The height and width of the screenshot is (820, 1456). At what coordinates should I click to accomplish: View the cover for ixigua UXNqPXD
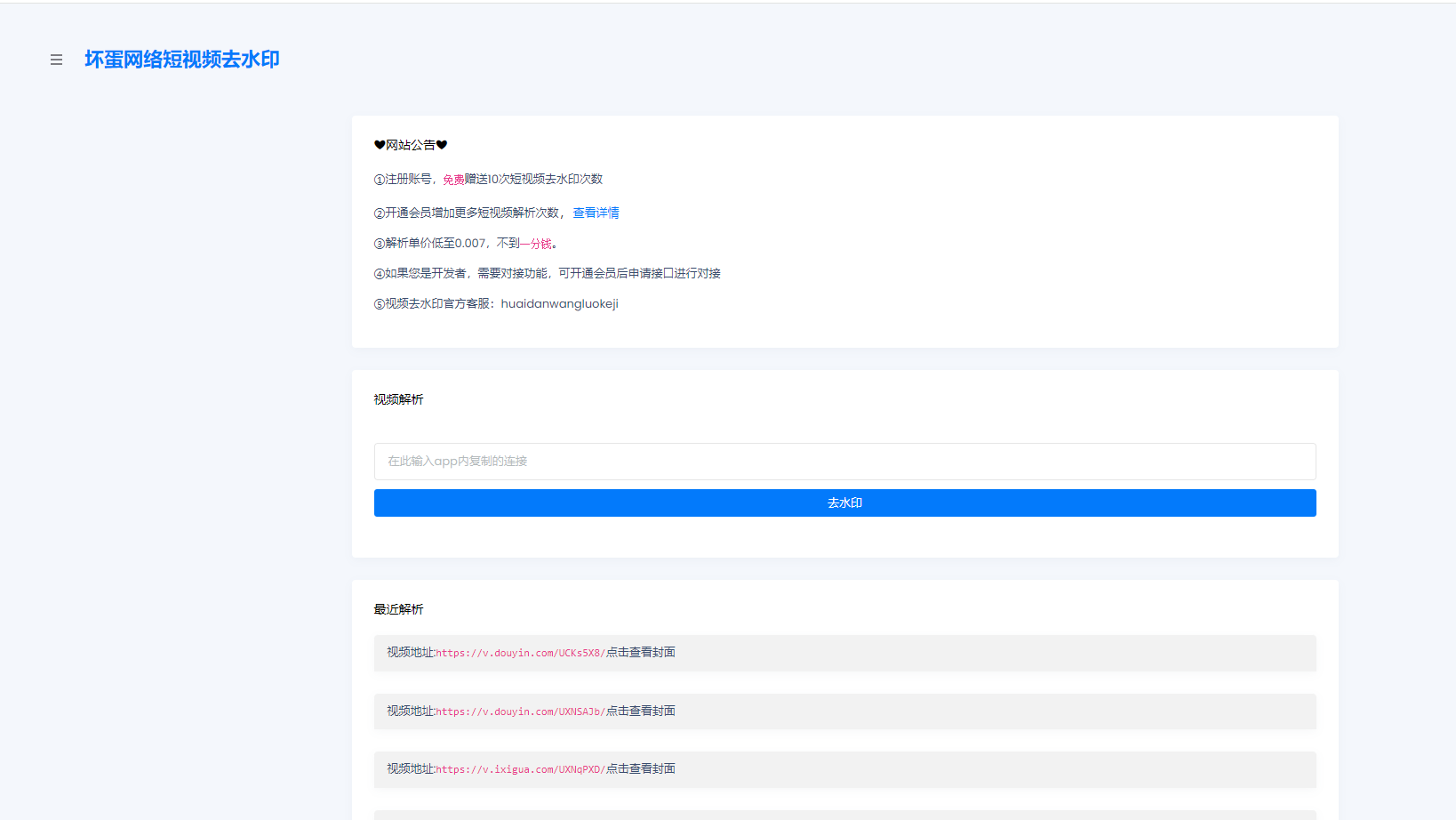641,769
